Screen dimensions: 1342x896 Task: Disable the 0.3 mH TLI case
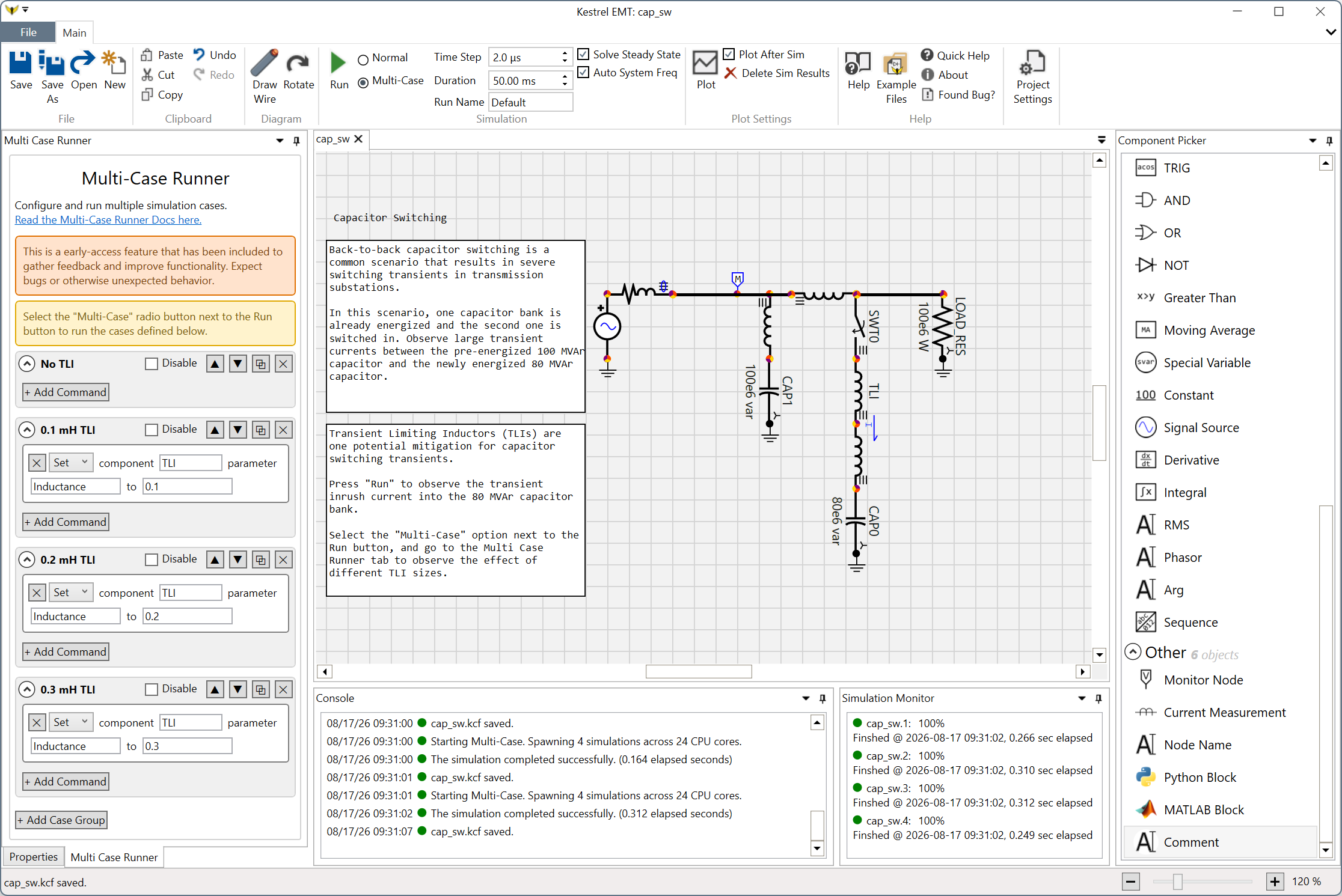coord(152,689)
